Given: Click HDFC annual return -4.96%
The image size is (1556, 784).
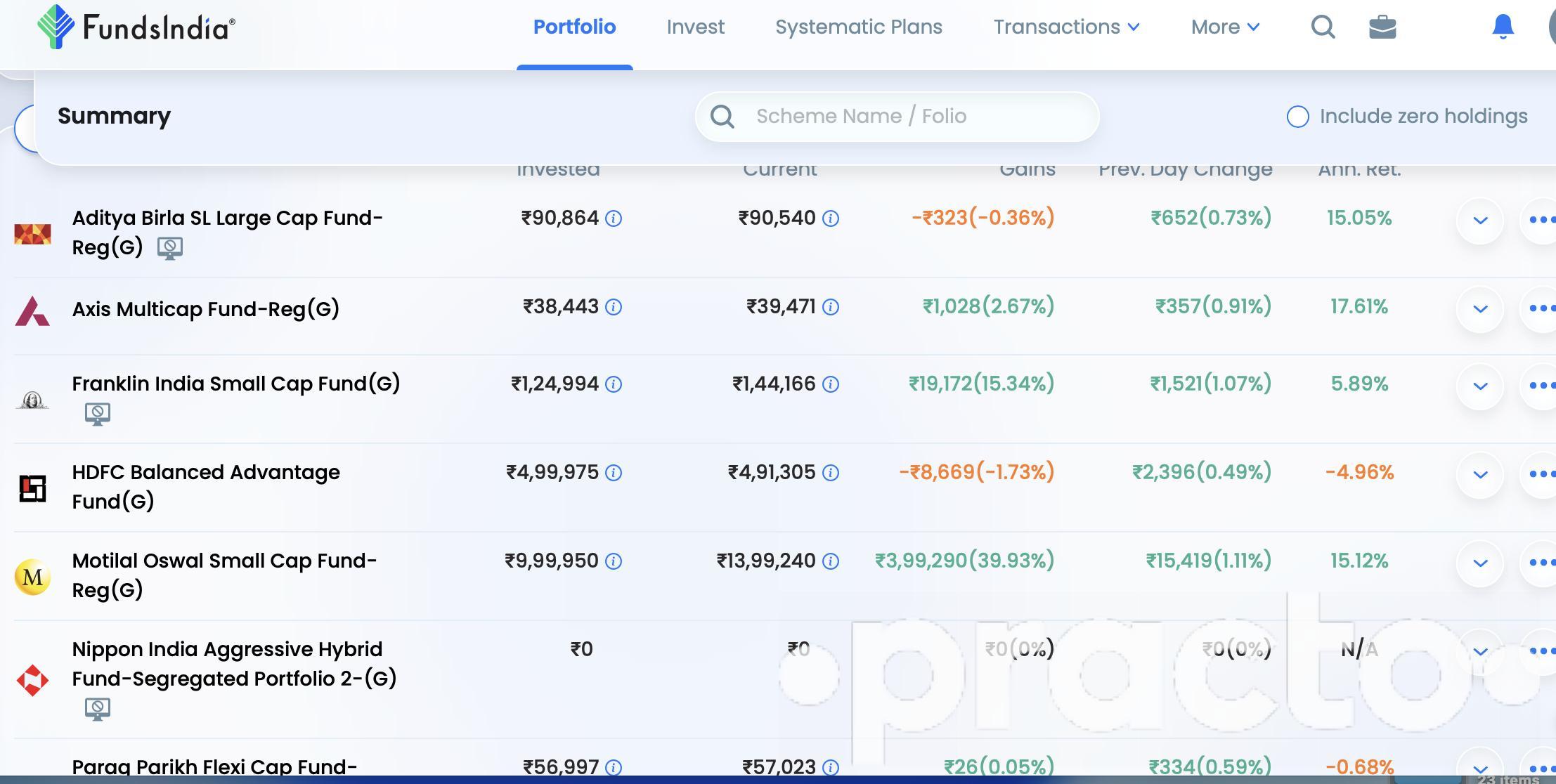Looking at the screenshot, I should pyautogui.click(x=1359, y=473).
